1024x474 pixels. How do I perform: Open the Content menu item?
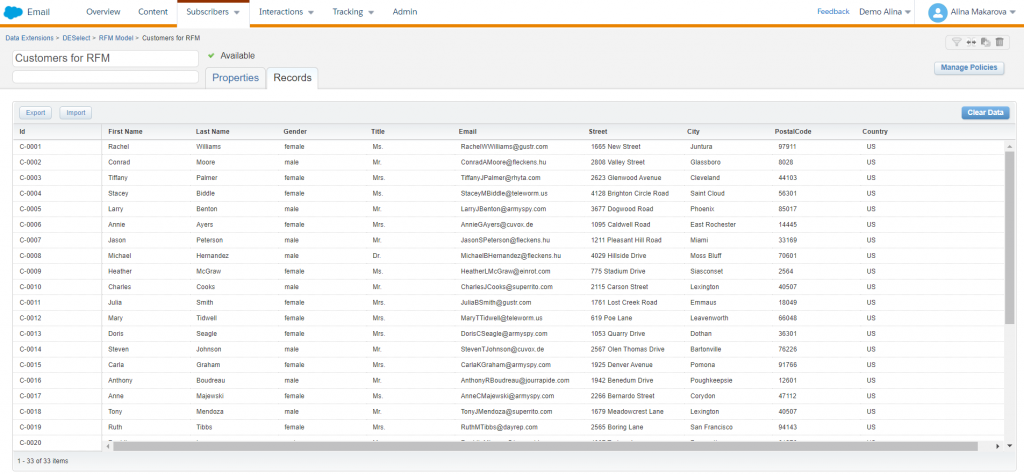click(153, 12)
